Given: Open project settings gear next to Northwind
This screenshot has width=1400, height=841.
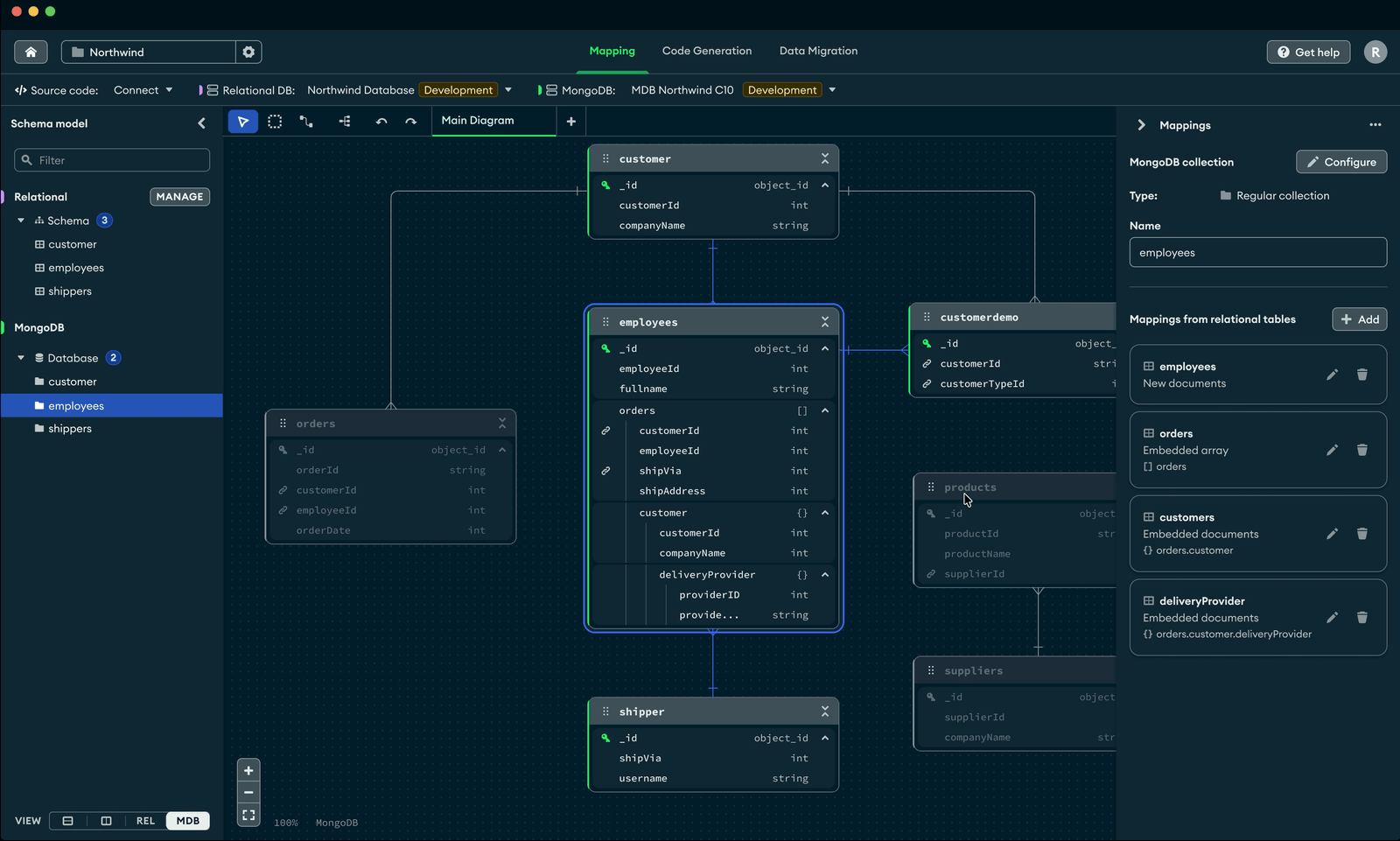Looking at the screenshot, I should (x=248, y=53).
